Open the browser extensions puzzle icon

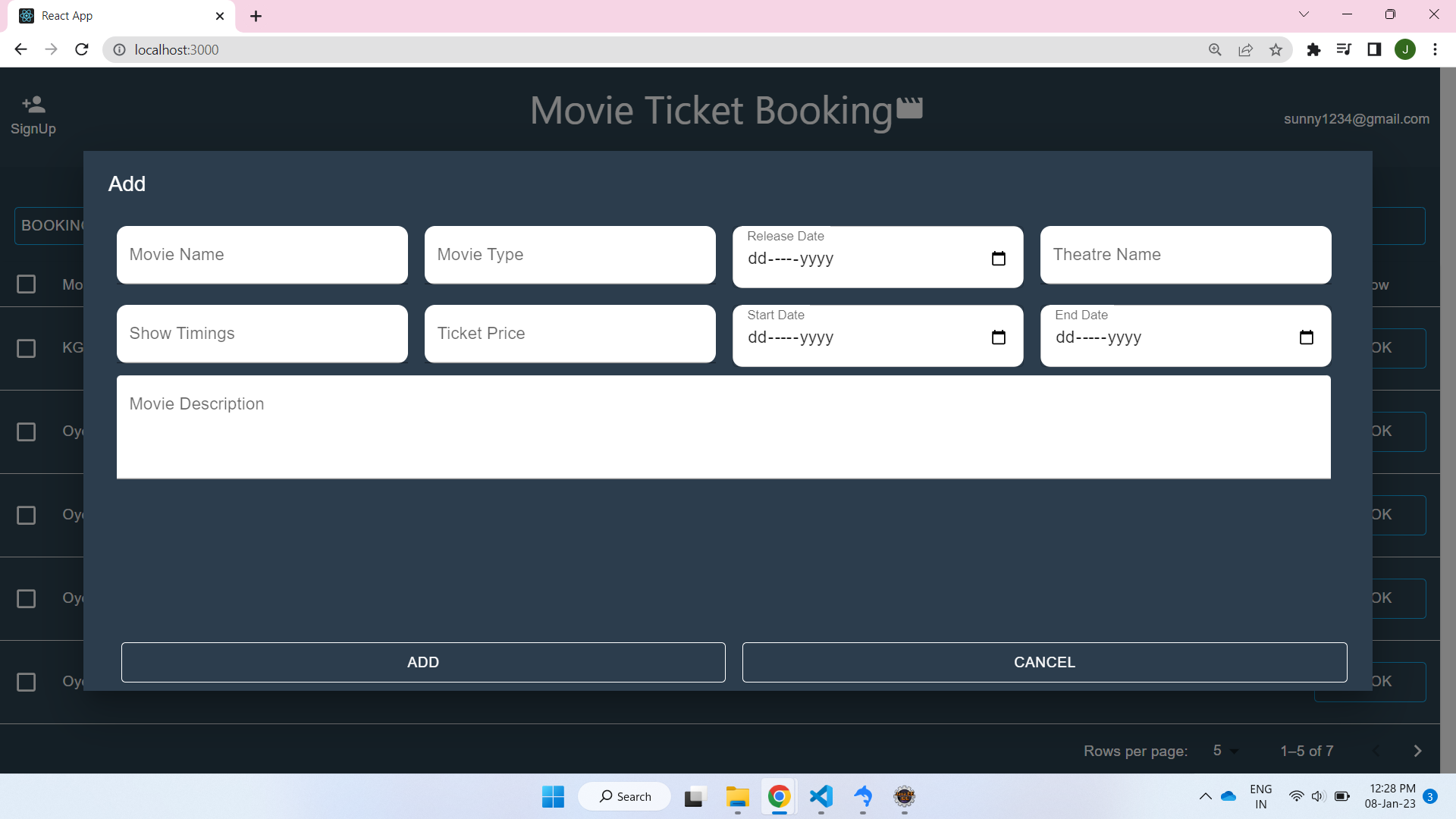click(1314, 49)
